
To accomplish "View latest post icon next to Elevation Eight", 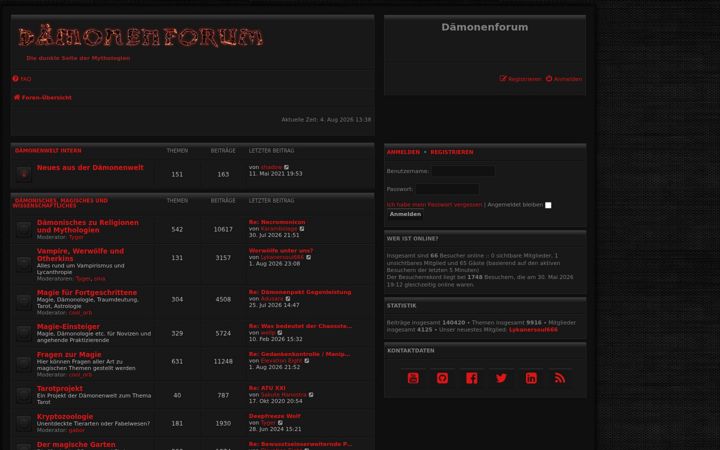I will tap(307, 361).
